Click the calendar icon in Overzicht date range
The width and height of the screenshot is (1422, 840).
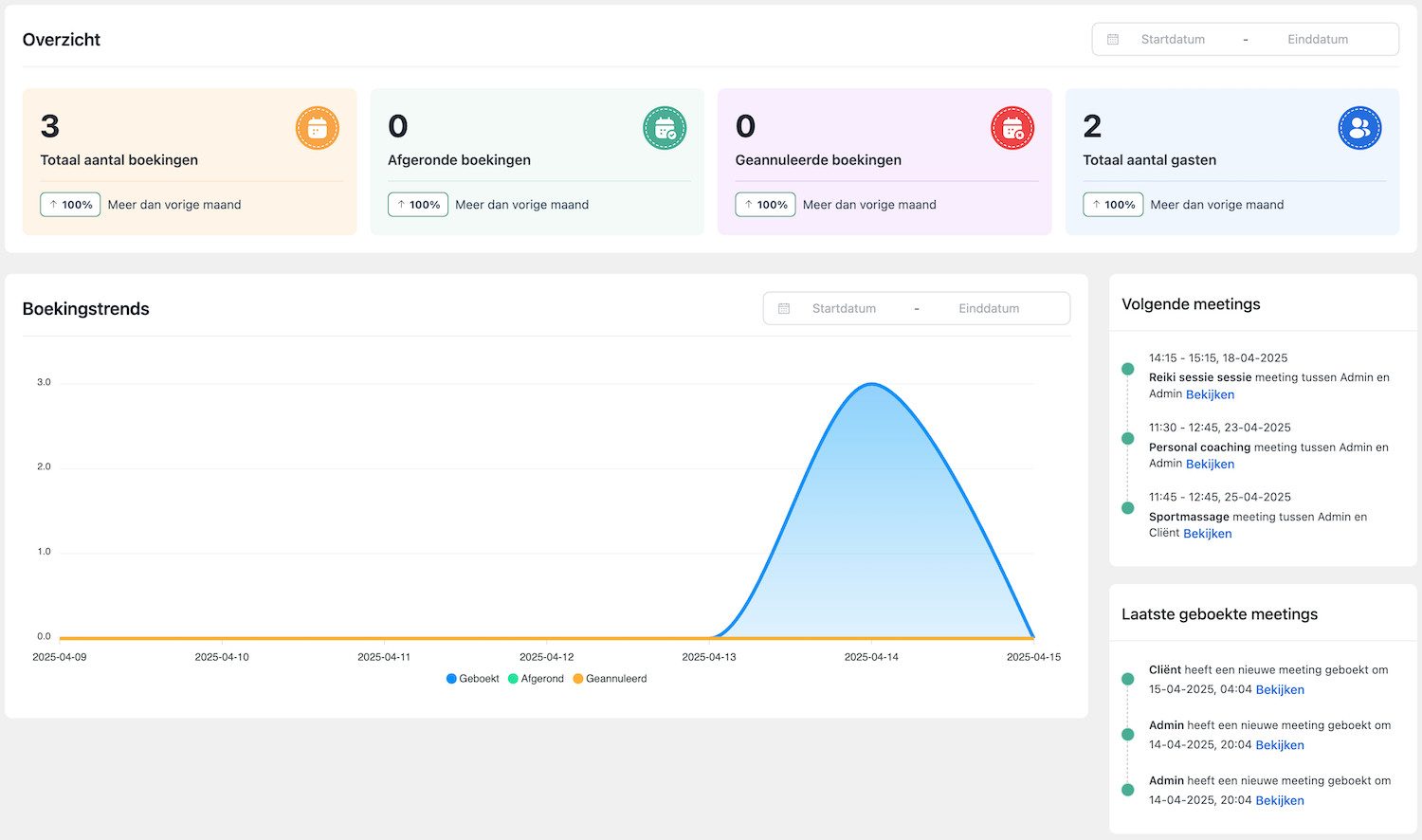(x=1113, y=40)
